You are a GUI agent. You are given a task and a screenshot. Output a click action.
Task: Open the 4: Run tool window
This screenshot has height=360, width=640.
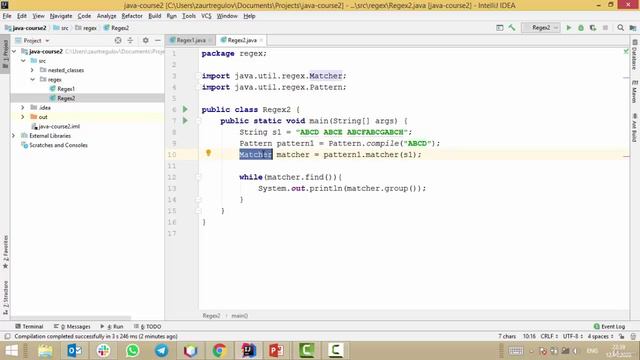coord(112,327)
